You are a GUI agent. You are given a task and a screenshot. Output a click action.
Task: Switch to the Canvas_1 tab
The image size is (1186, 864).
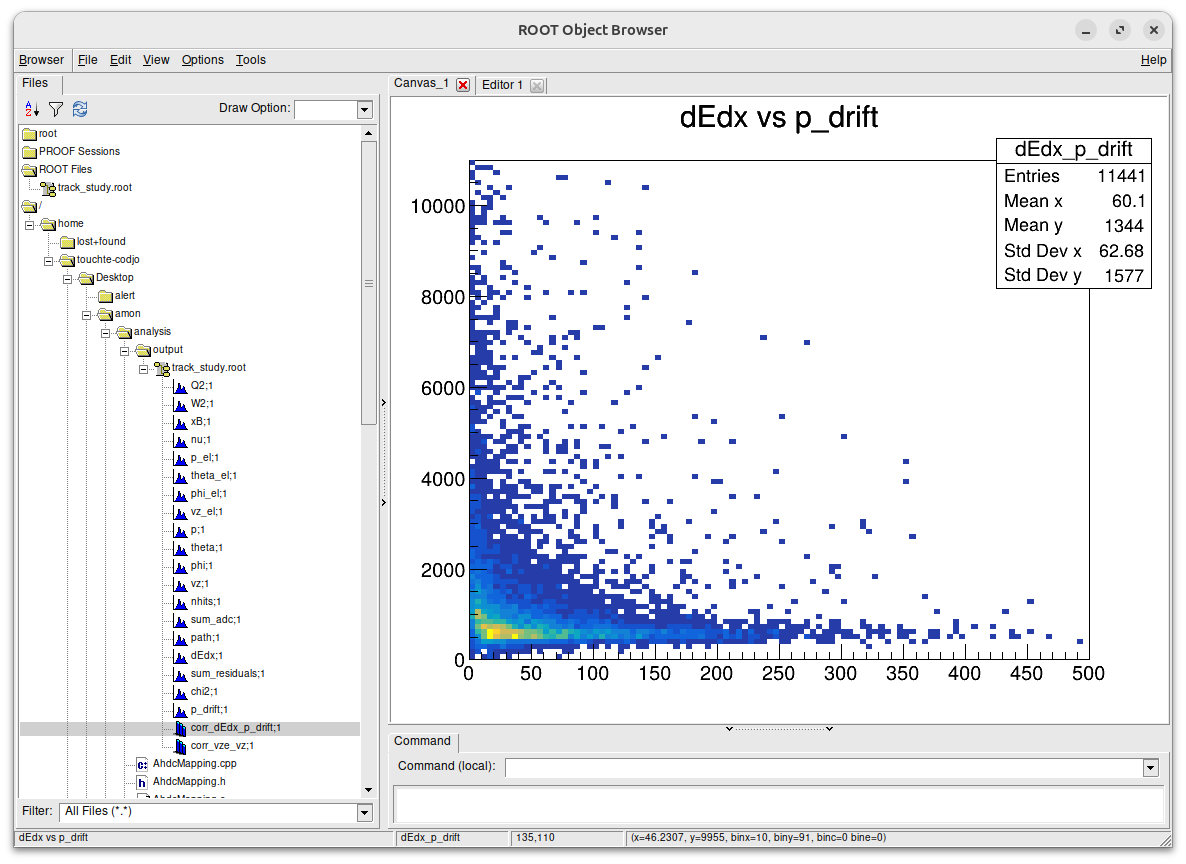(x=421, y=83)
